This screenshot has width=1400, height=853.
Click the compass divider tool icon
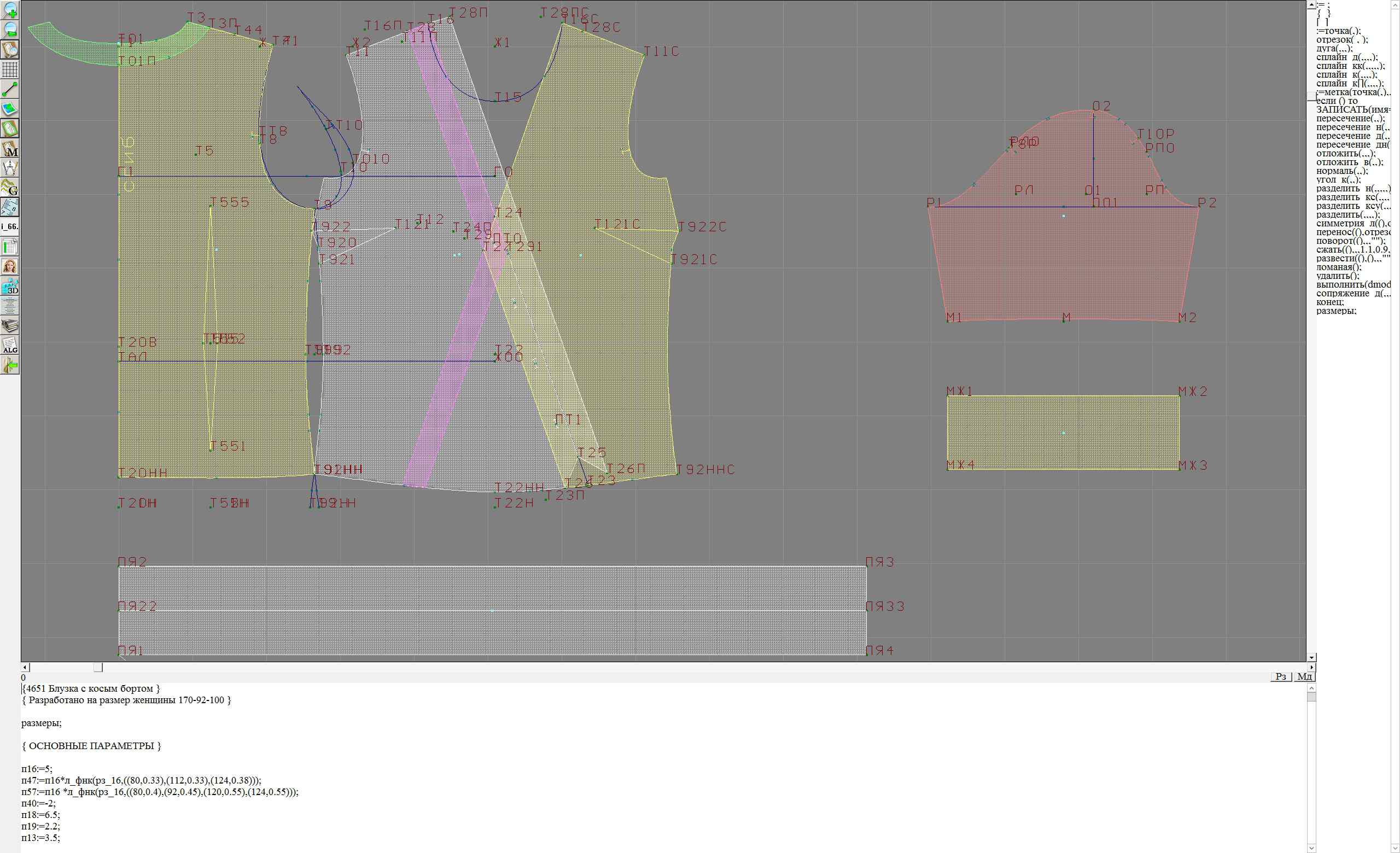pos(10,168)
